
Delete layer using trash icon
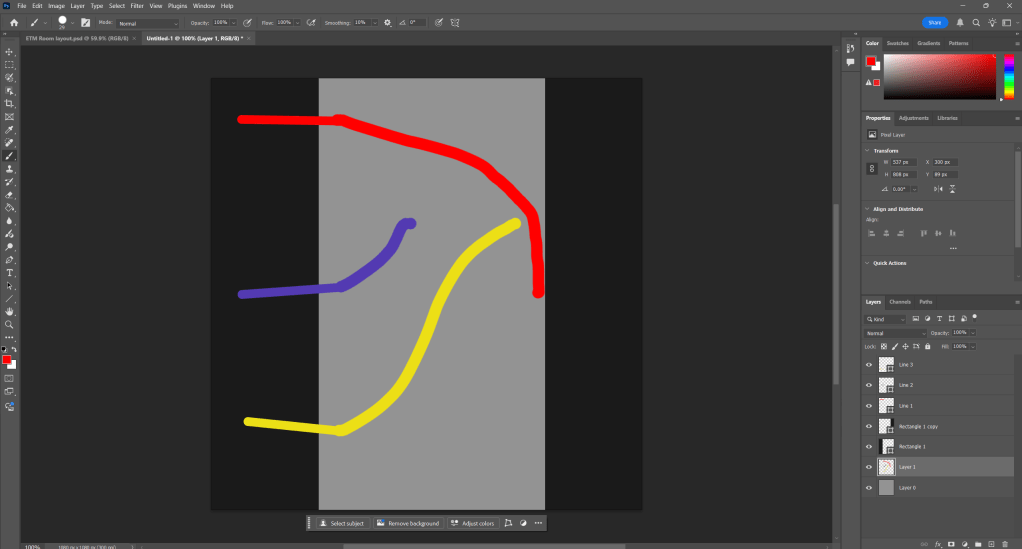coord(1003,544)
